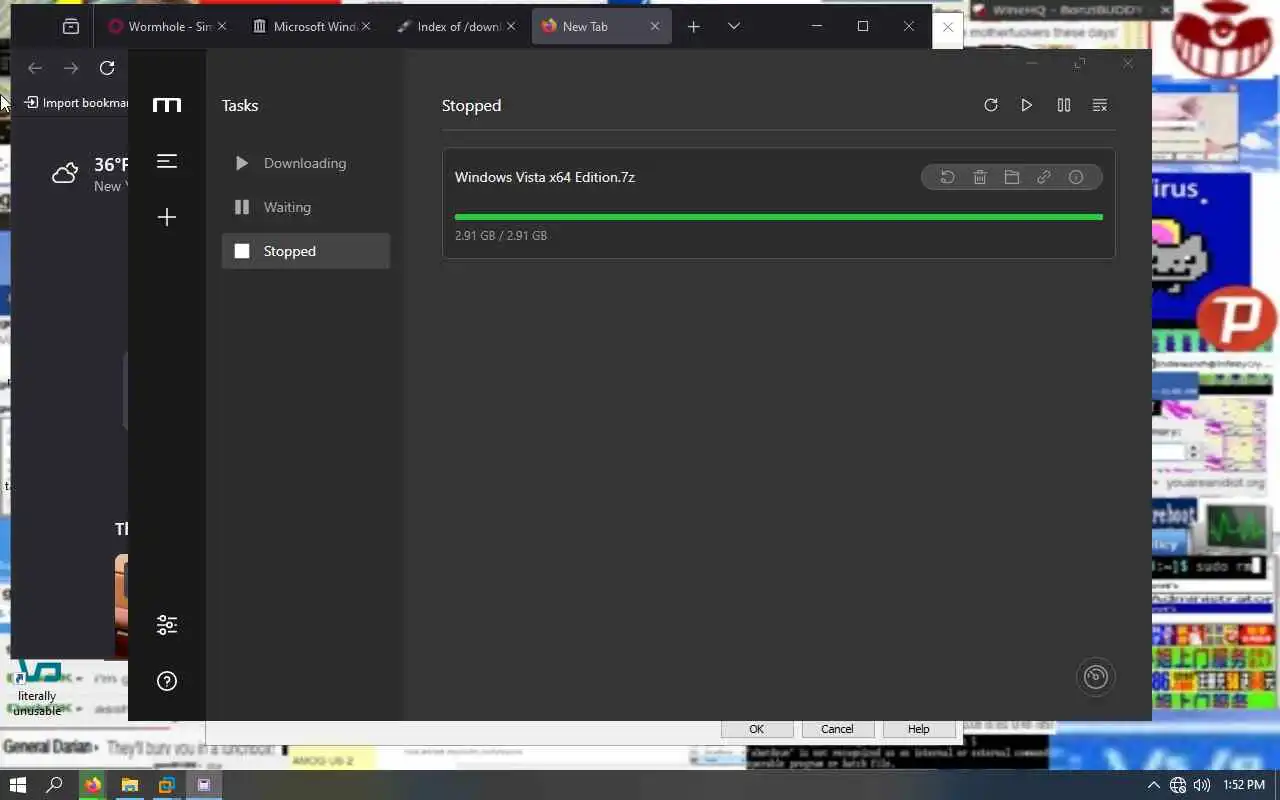Expand the list all tabs chevron
Image resolution: width=1280 pixels, height=800 pixels.
point(734,26)
